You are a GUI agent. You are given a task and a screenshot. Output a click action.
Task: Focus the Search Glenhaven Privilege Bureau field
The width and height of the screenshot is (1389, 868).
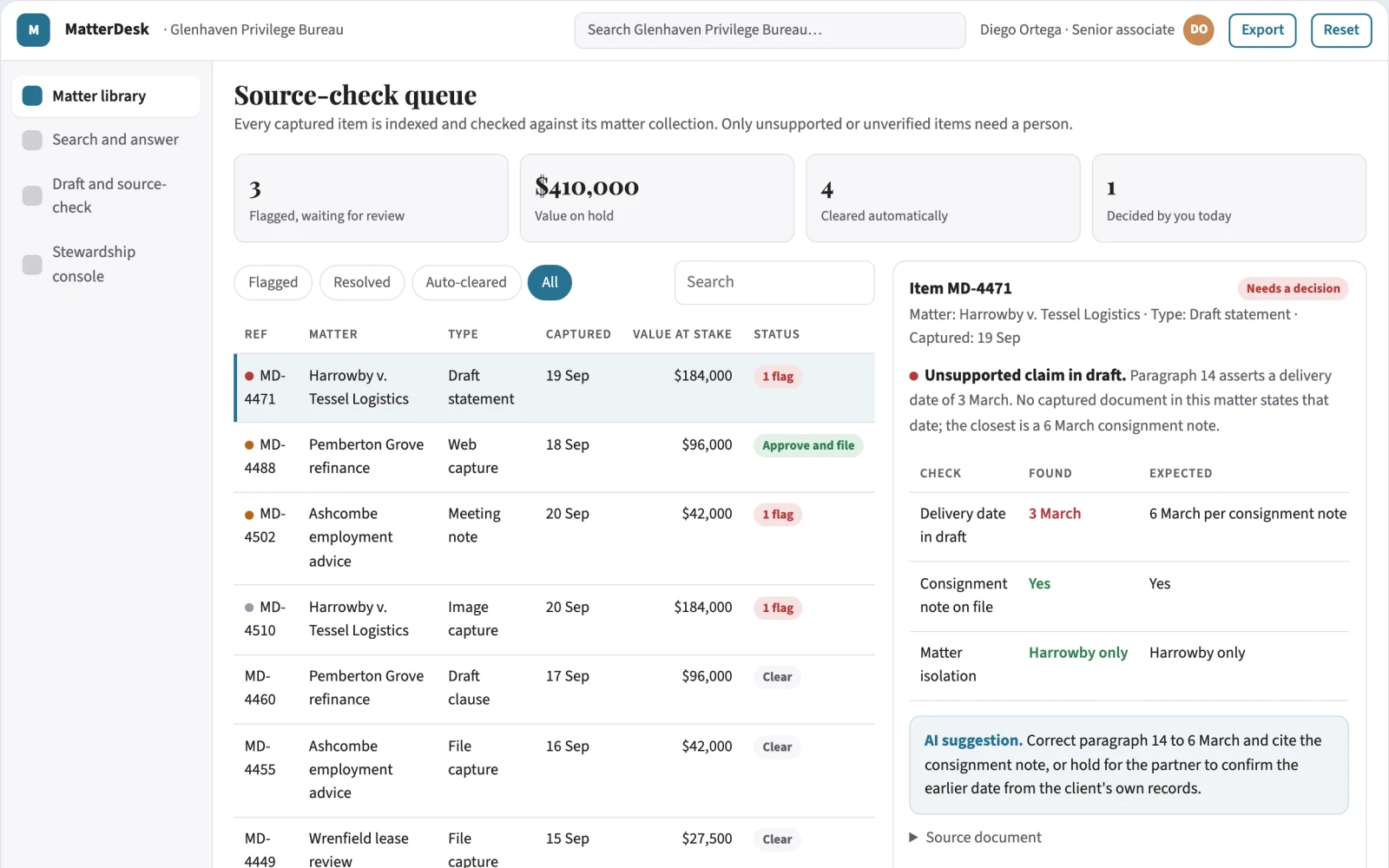770,30
